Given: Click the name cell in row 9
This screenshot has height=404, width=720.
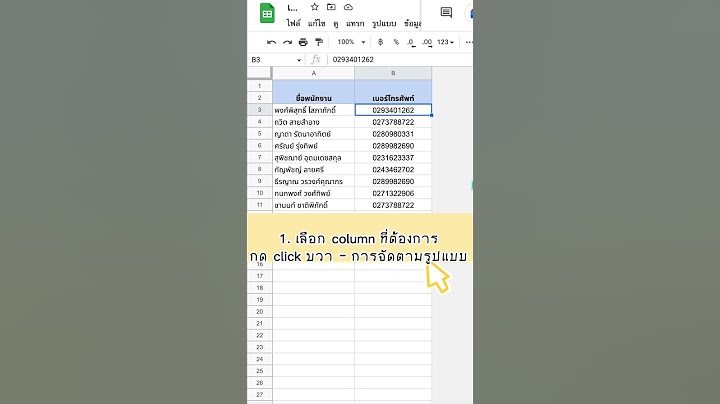Looking at the screenshot, I should point(314,181).
